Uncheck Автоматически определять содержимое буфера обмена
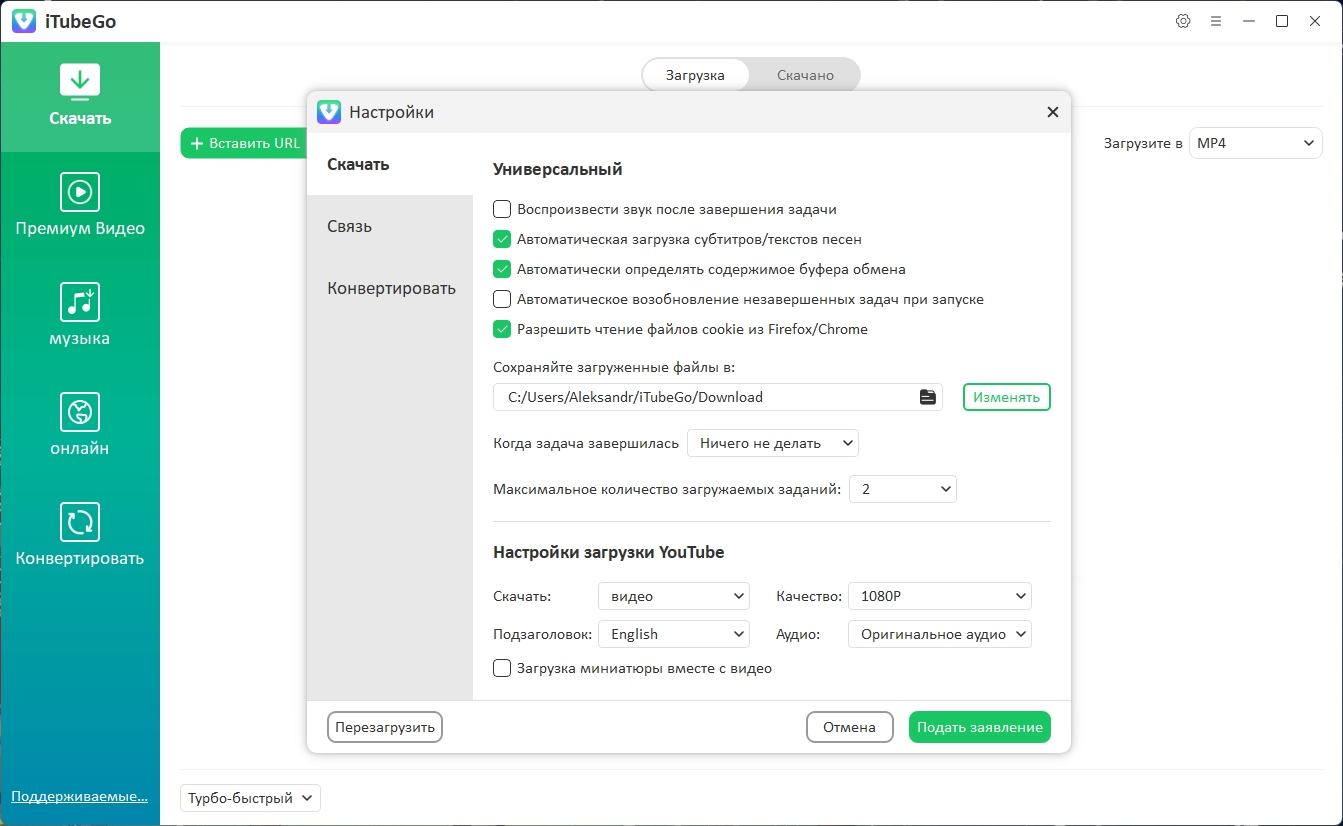This screenshot has height=826, width=1343. point(502,269)
